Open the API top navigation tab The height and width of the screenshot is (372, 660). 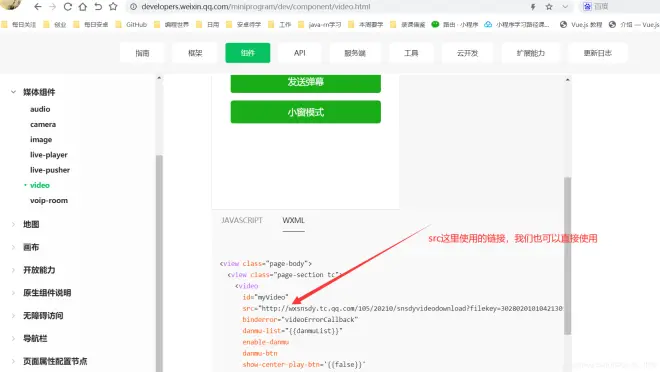[299, 53]
